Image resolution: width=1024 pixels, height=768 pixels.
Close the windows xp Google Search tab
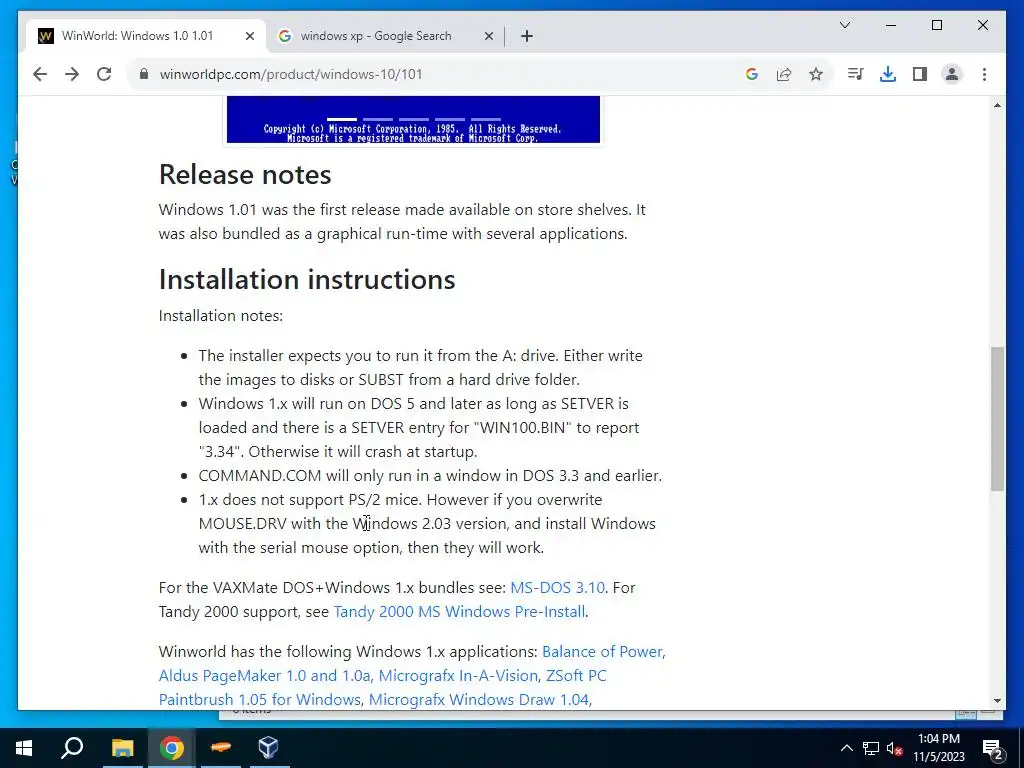tap(488, 37)
